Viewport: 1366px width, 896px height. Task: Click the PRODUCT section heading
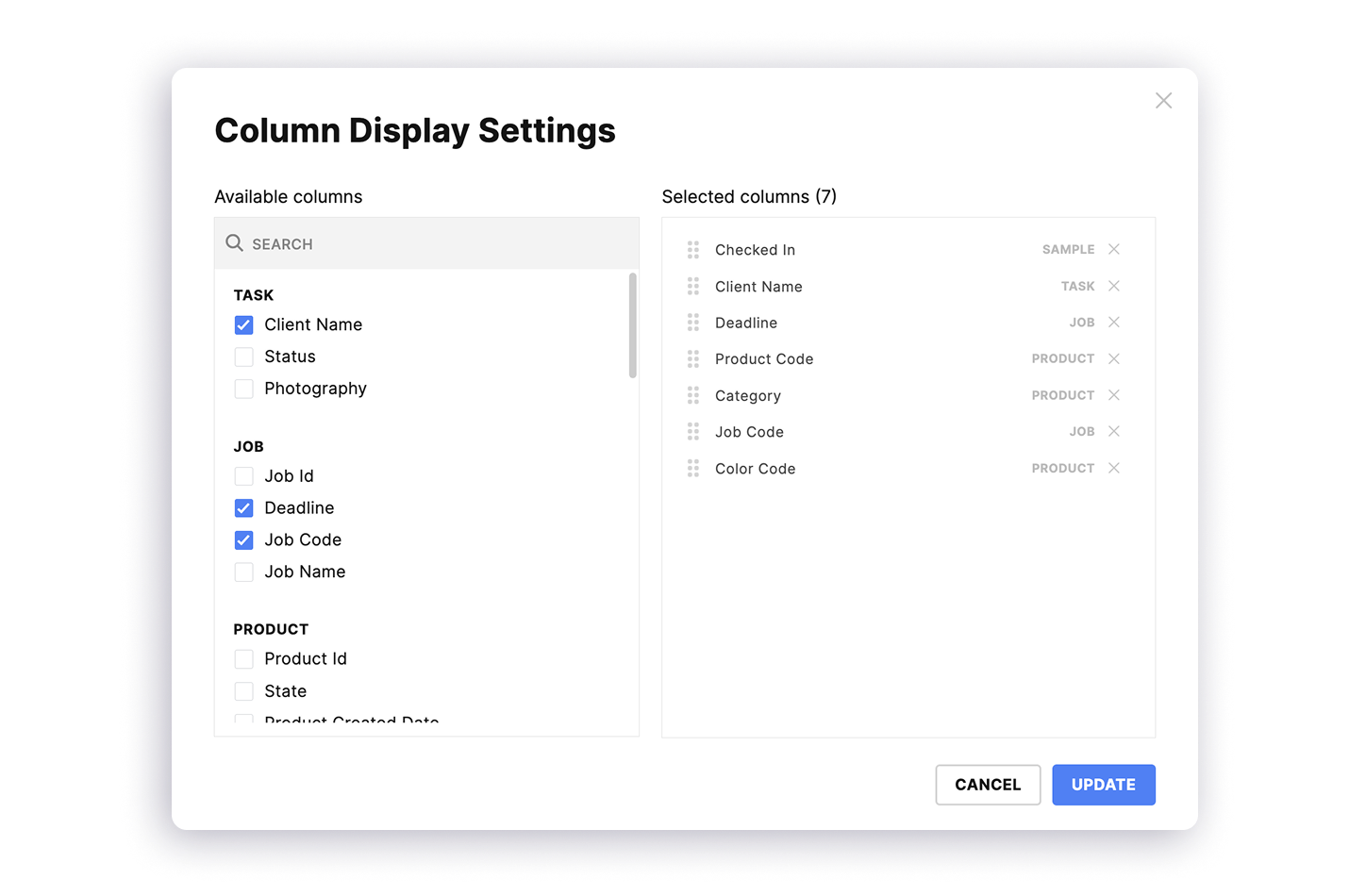(x=271, y=629)
